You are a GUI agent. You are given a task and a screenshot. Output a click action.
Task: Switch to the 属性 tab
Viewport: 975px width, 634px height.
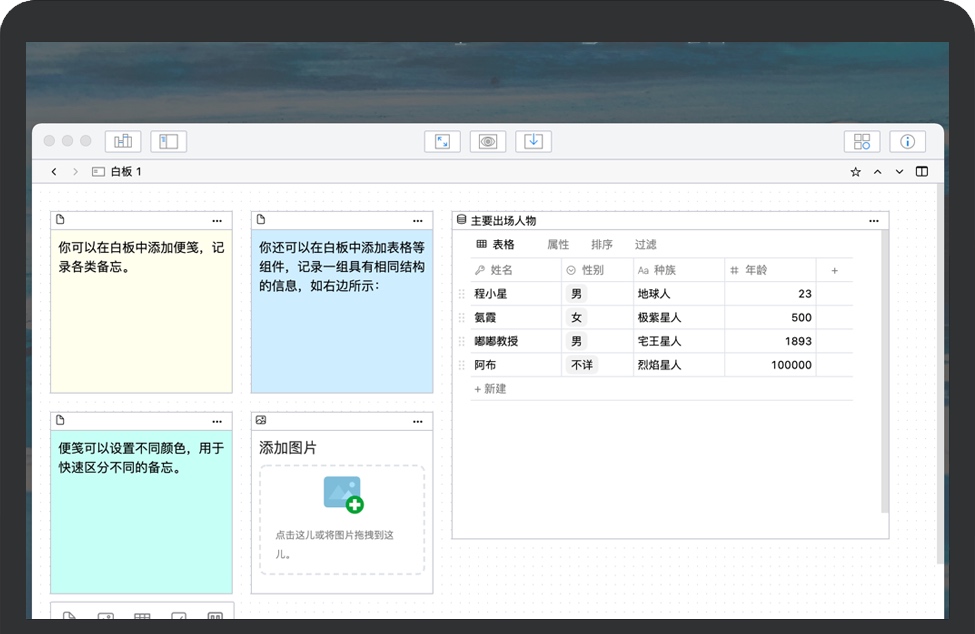558,245
